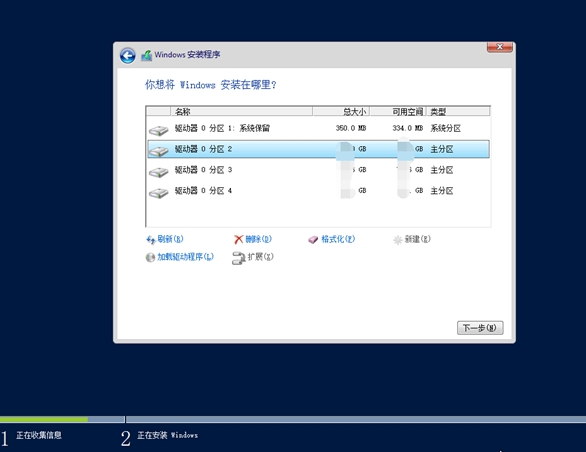Click the red X delete icon
This screenshot has width=586, height=452.
point(238,239)
